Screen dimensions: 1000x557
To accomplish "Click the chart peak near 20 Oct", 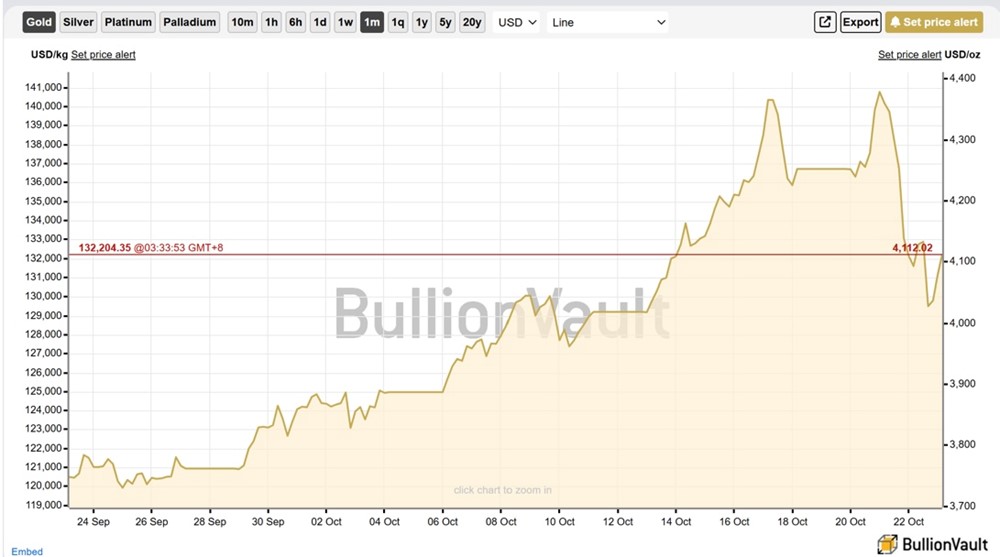I will [880, 93].
